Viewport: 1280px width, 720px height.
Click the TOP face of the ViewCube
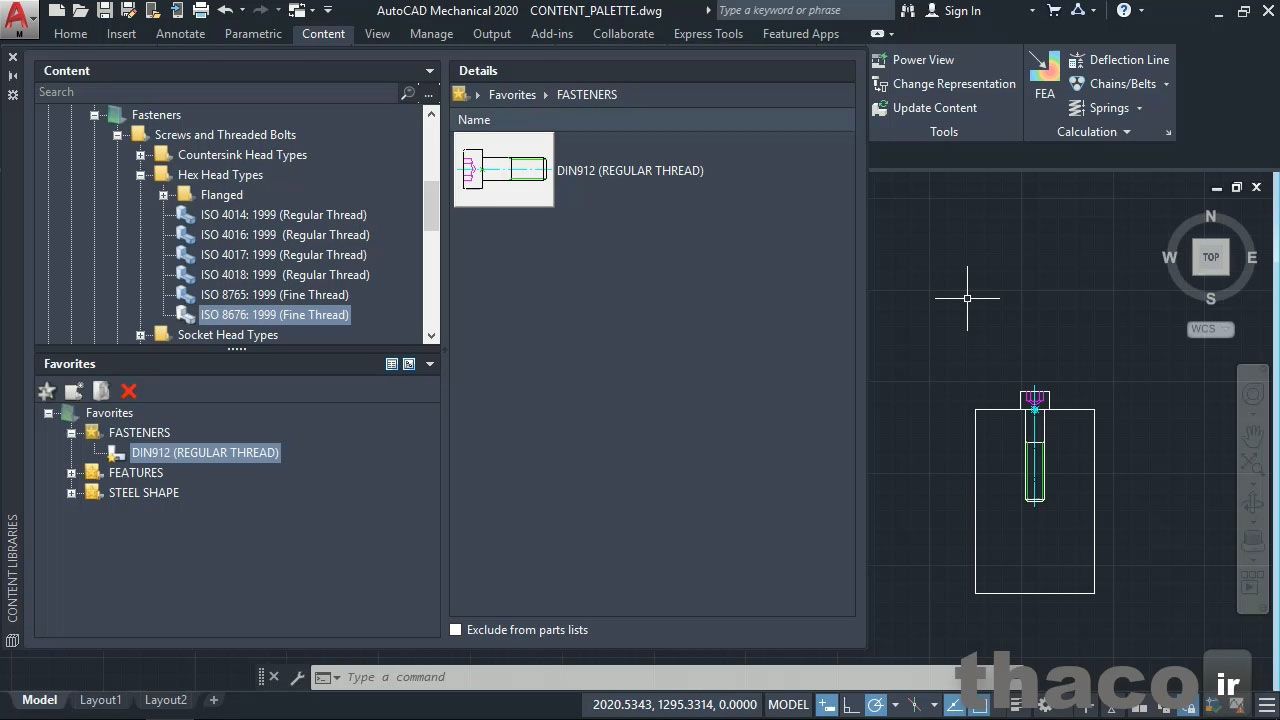pyautogui.click(x=1211, y=257)
